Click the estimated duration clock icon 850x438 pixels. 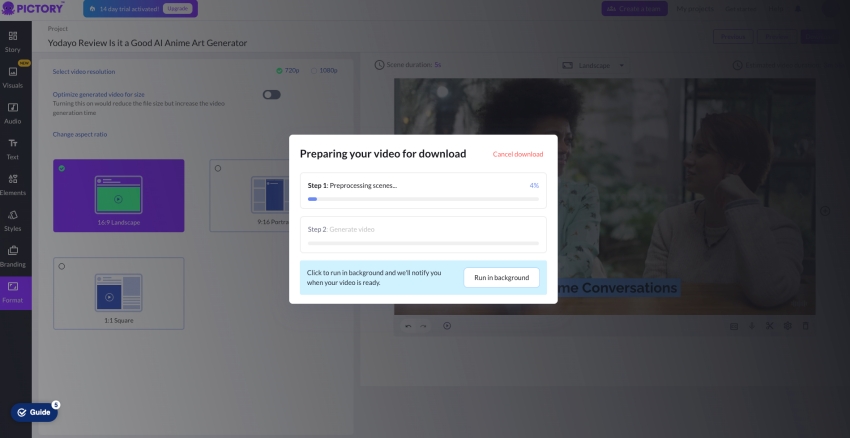pyautogui.click(x=737, y=65)
